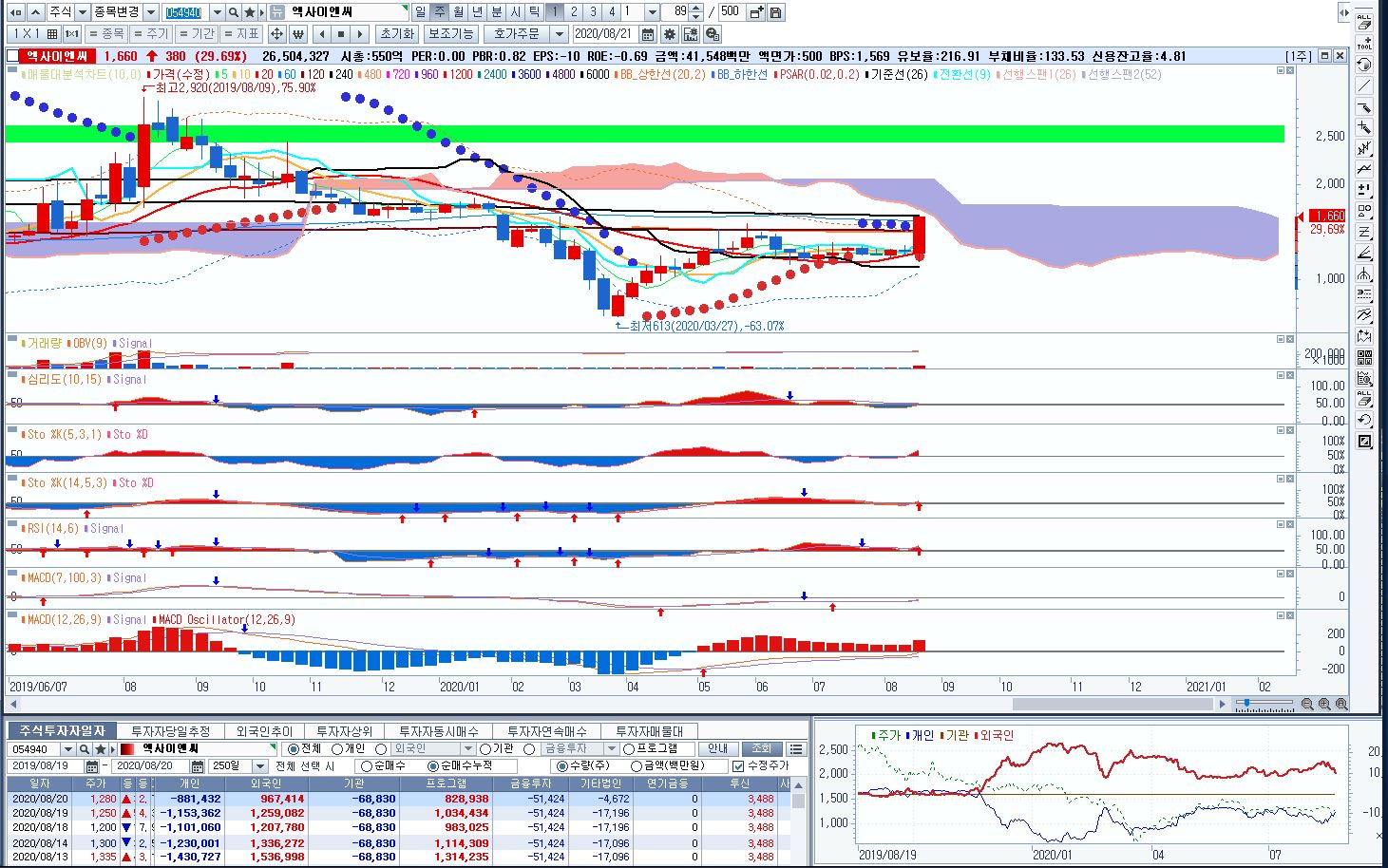1388x868 pixels.
Task: Select the 순매수 radio button
Action: coord(367,765)
